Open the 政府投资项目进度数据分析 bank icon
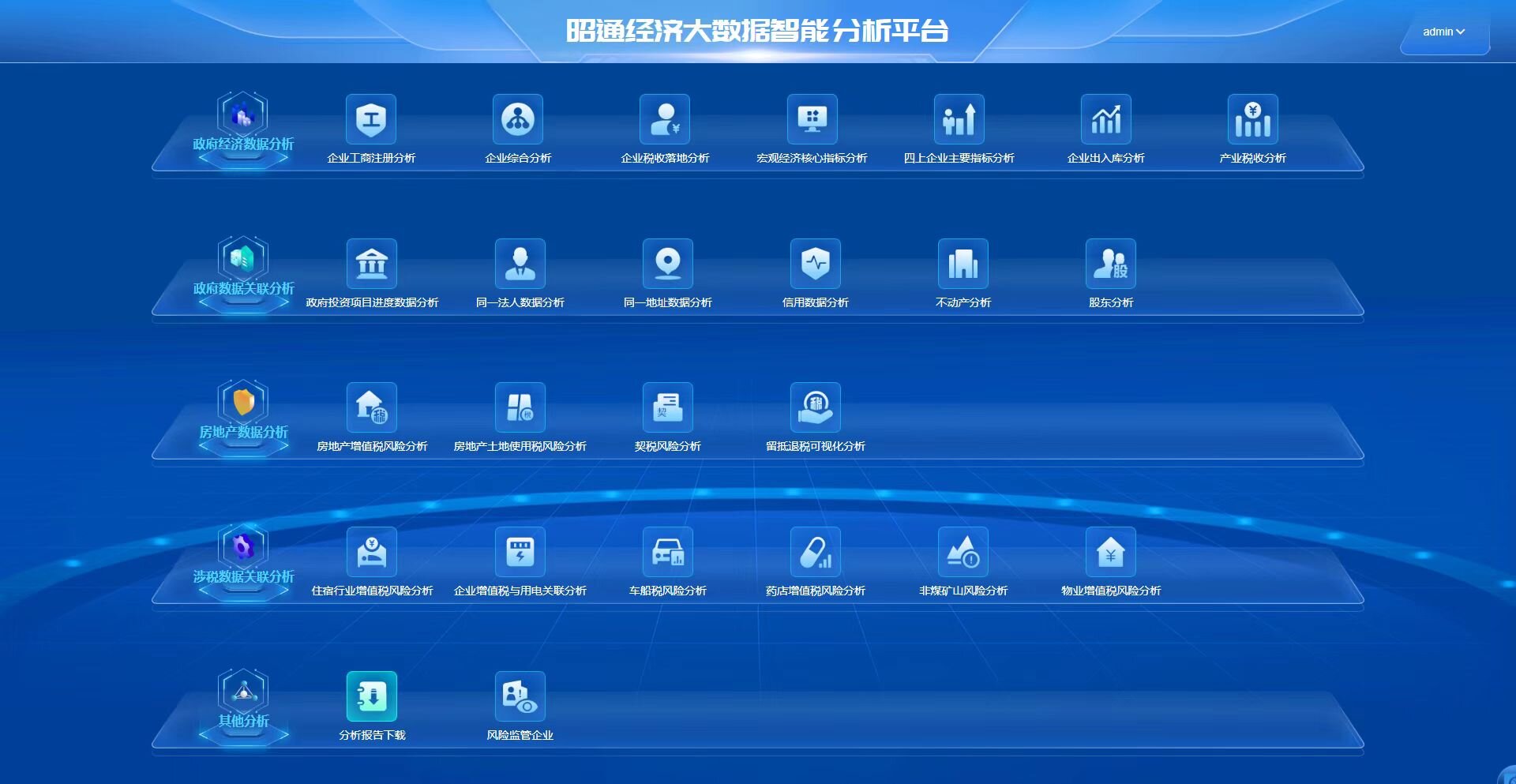 tap(372, 264)
